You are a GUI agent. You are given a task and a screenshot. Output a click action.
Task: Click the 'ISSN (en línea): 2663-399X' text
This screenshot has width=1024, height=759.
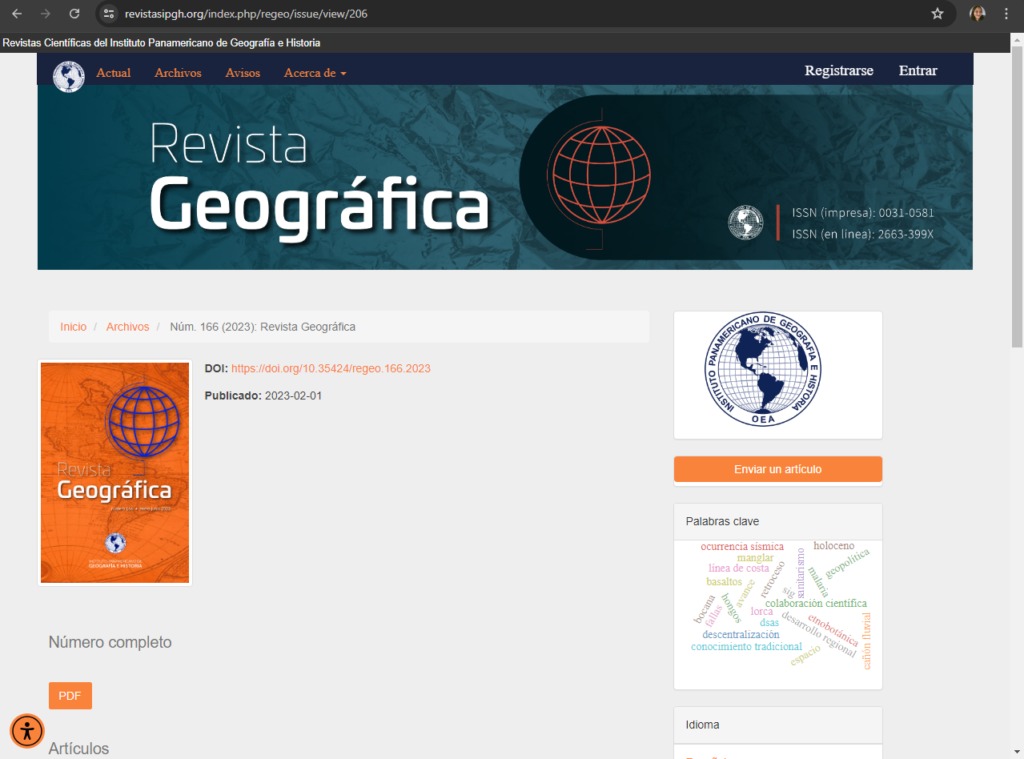(863, 234)
